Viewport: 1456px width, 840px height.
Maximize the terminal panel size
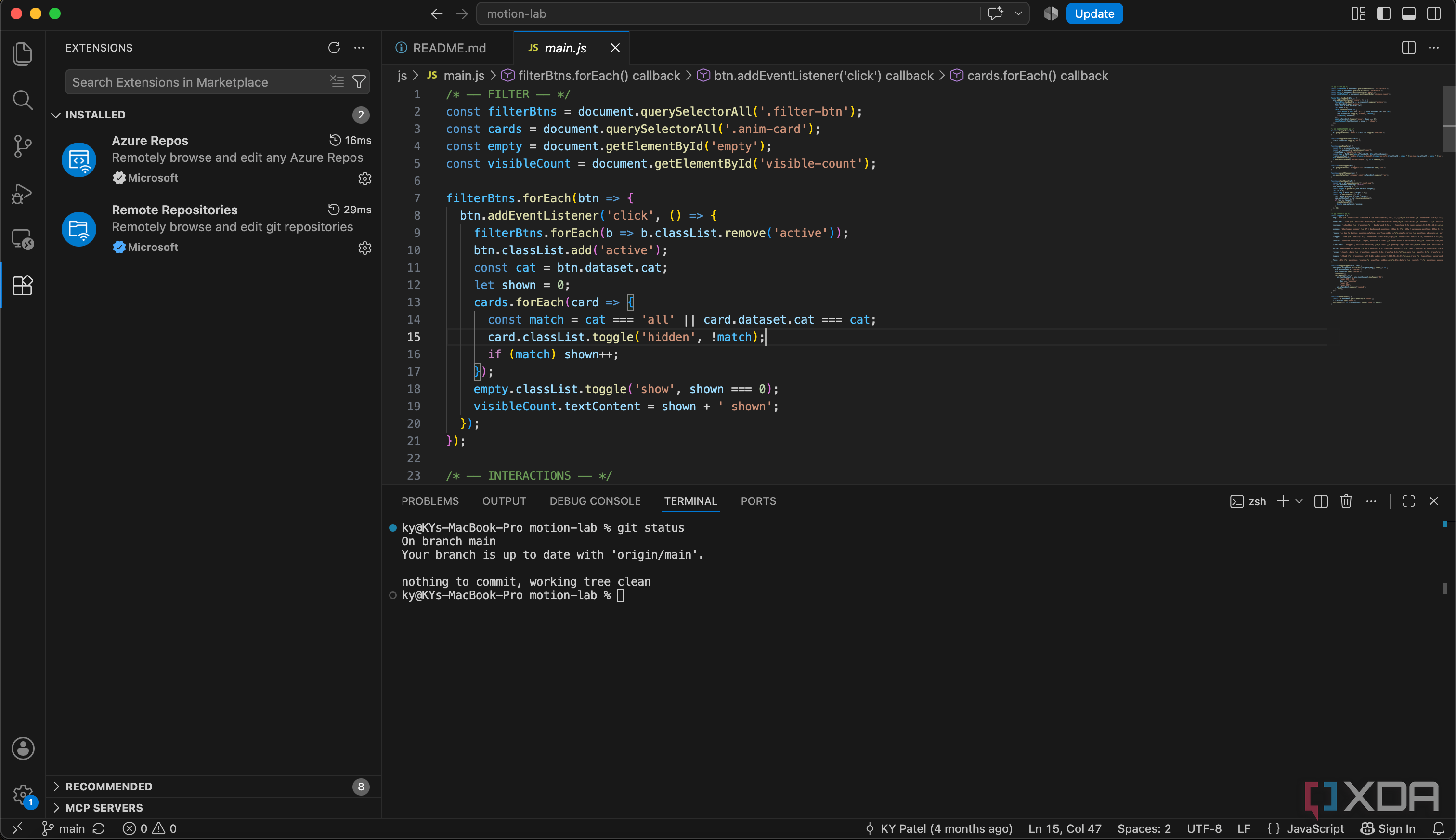coord(1409,501)
